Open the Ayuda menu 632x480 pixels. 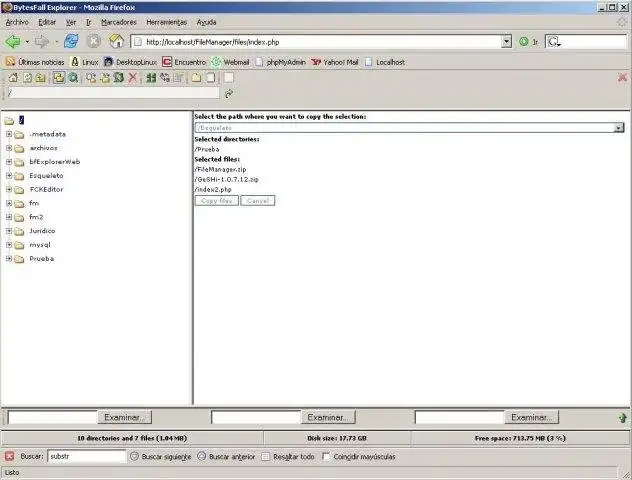[206, 22]
